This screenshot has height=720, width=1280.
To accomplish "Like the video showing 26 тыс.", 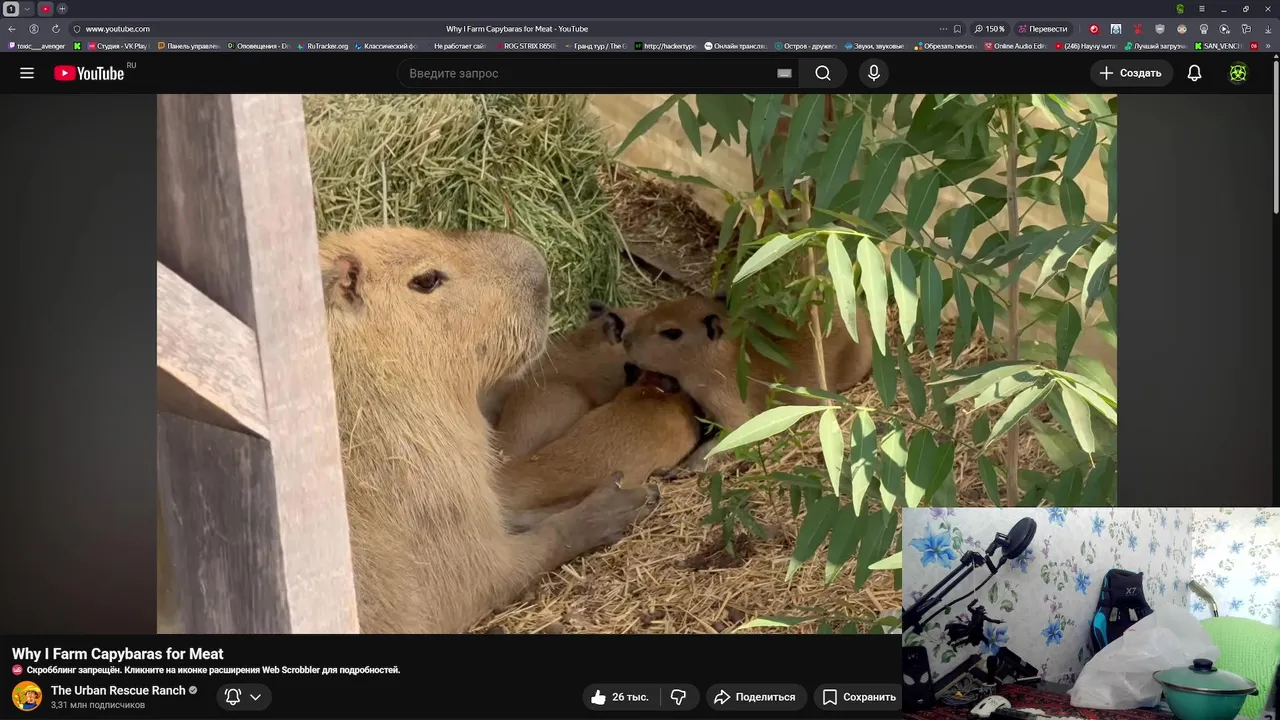I will (619, 697).
